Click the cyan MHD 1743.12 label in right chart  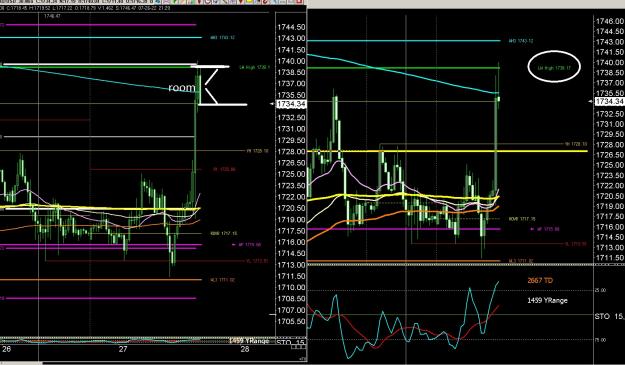521,41
